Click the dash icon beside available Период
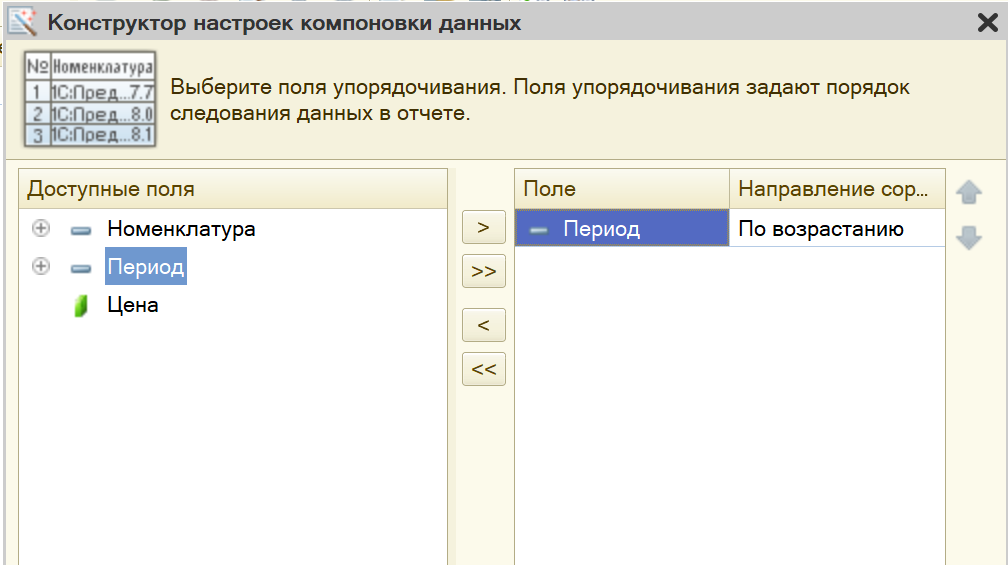This screenshot has width=1008, height=565. click(81, 267)
